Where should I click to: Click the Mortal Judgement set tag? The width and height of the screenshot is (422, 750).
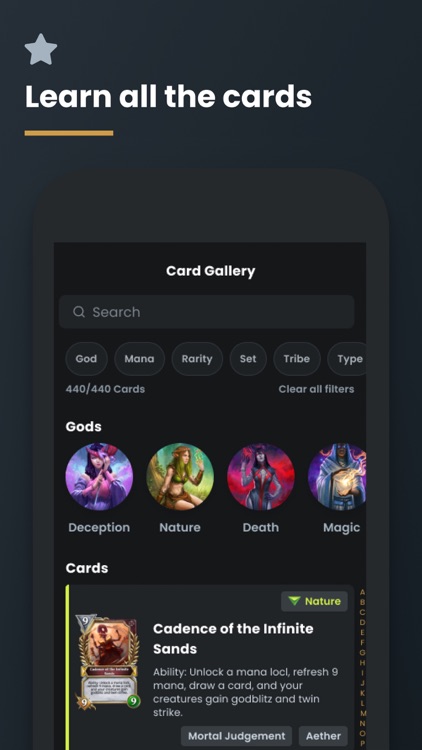pos(236,736)
